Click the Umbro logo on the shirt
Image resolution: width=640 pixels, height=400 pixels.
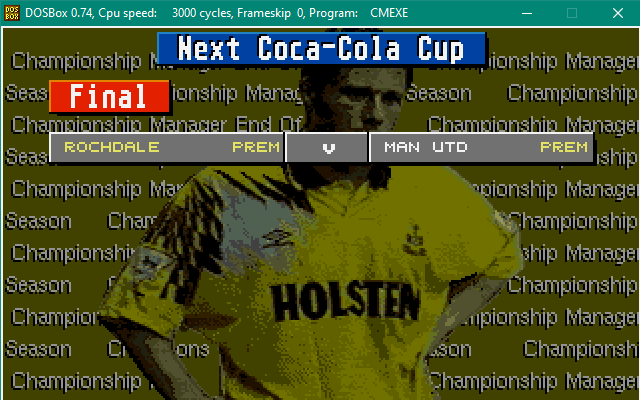pos(279,238)
